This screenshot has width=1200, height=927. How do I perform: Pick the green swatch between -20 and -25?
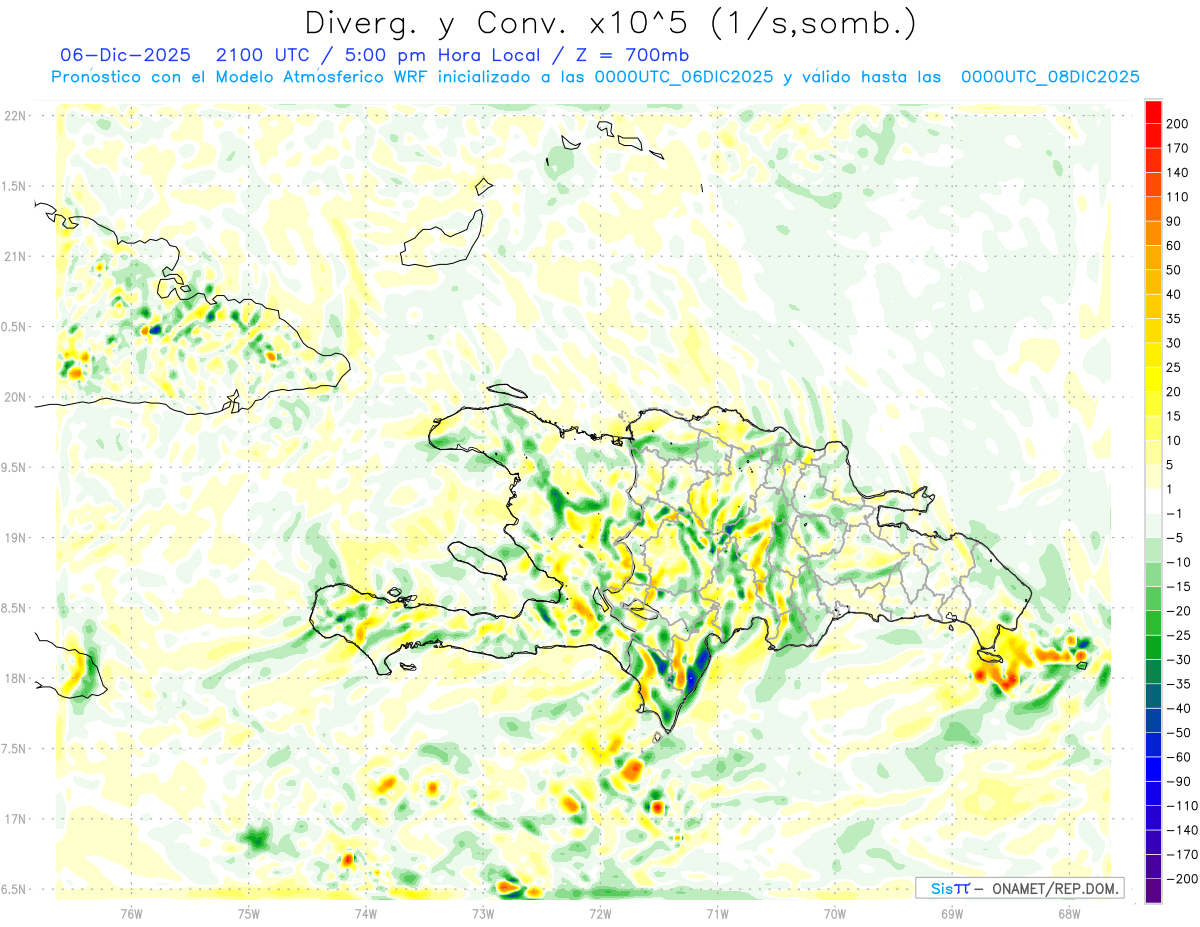point(1153,623)
